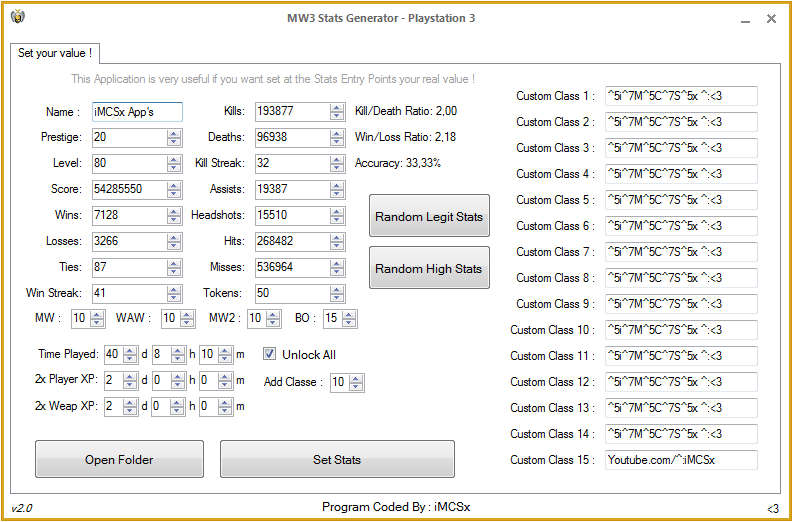Screen dimensions: 793x522
Task: Click the Custom Class 3 text field
Action: coord(681,148)
